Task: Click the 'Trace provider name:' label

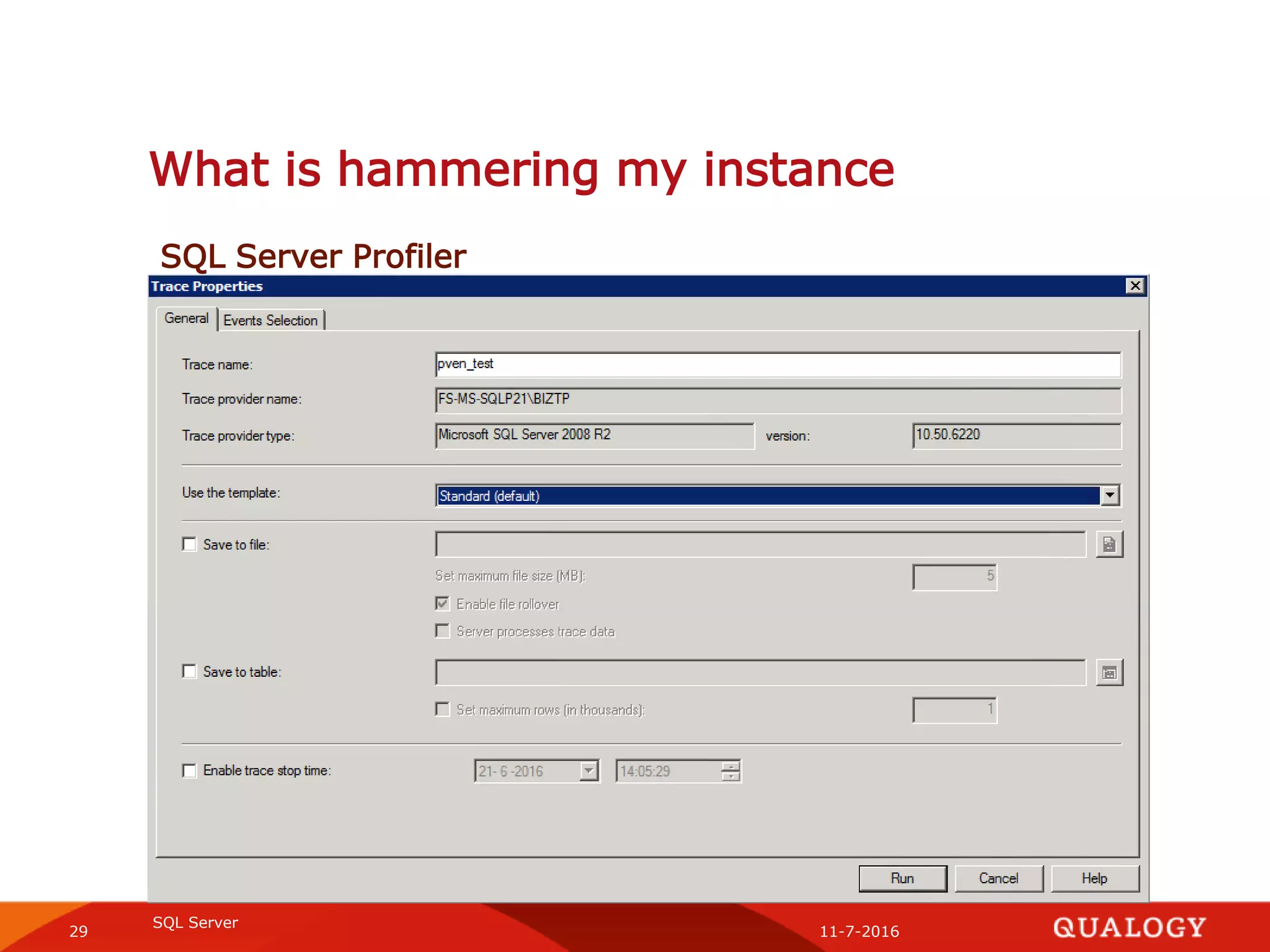Action: 241,399
